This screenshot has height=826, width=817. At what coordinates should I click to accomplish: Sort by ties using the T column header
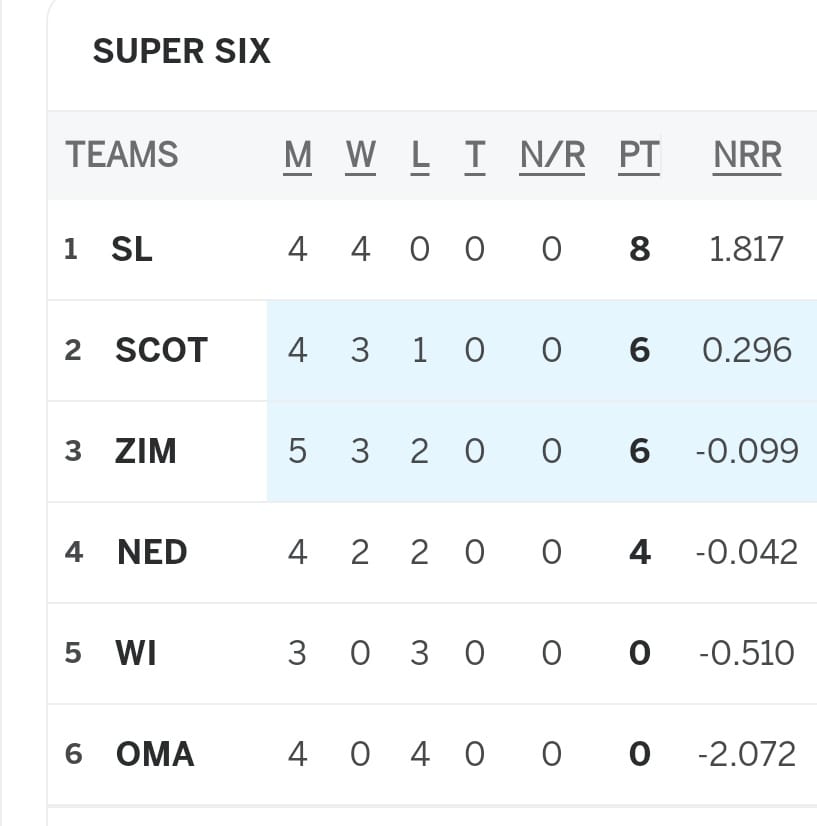click(x=475, y=155)
